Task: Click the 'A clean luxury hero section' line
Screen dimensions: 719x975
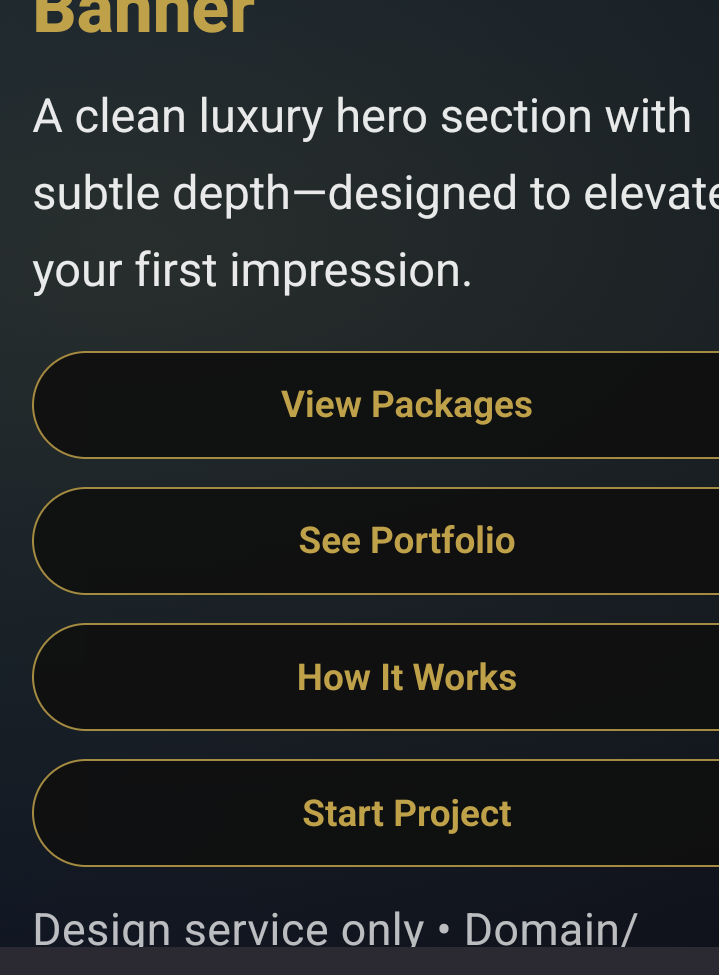Action: tap(361, 117)
